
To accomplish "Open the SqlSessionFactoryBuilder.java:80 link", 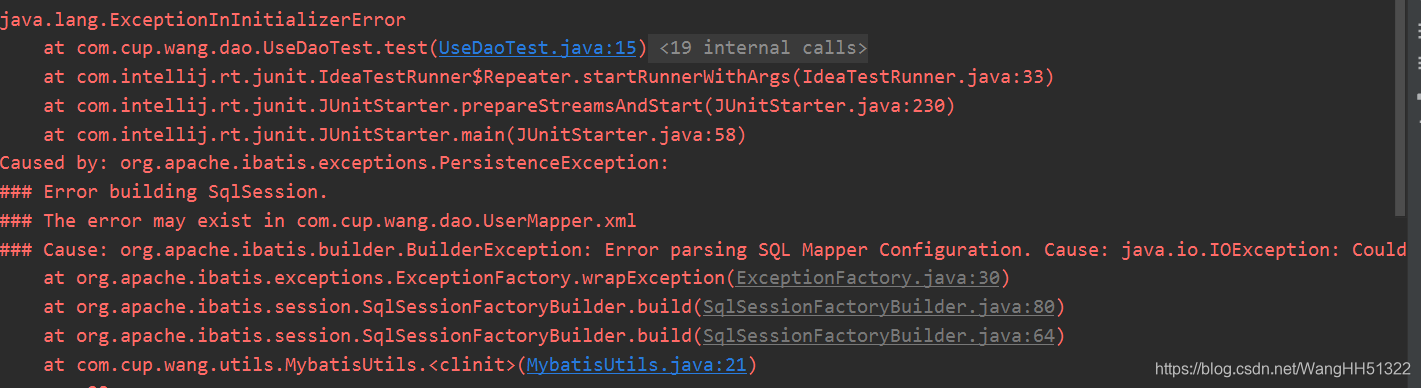I will click(x=880, y=307).
